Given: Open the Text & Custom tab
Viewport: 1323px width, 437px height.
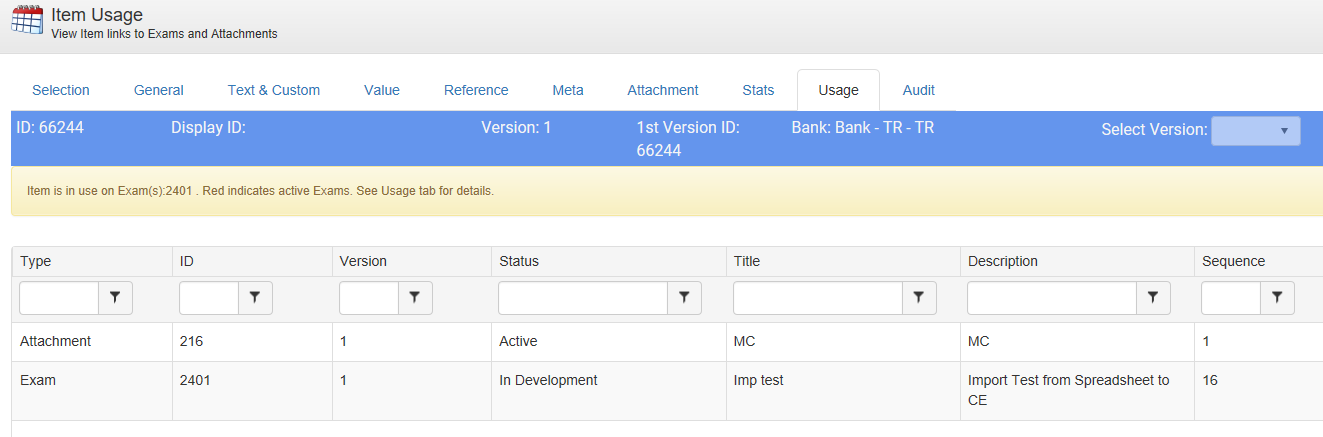Looking at the screenshot, I should (273, 90).
